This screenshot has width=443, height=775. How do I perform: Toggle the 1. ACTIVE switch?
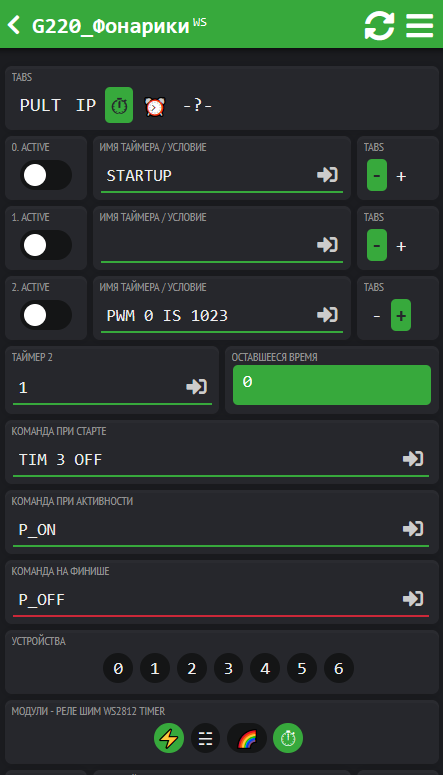45,245
